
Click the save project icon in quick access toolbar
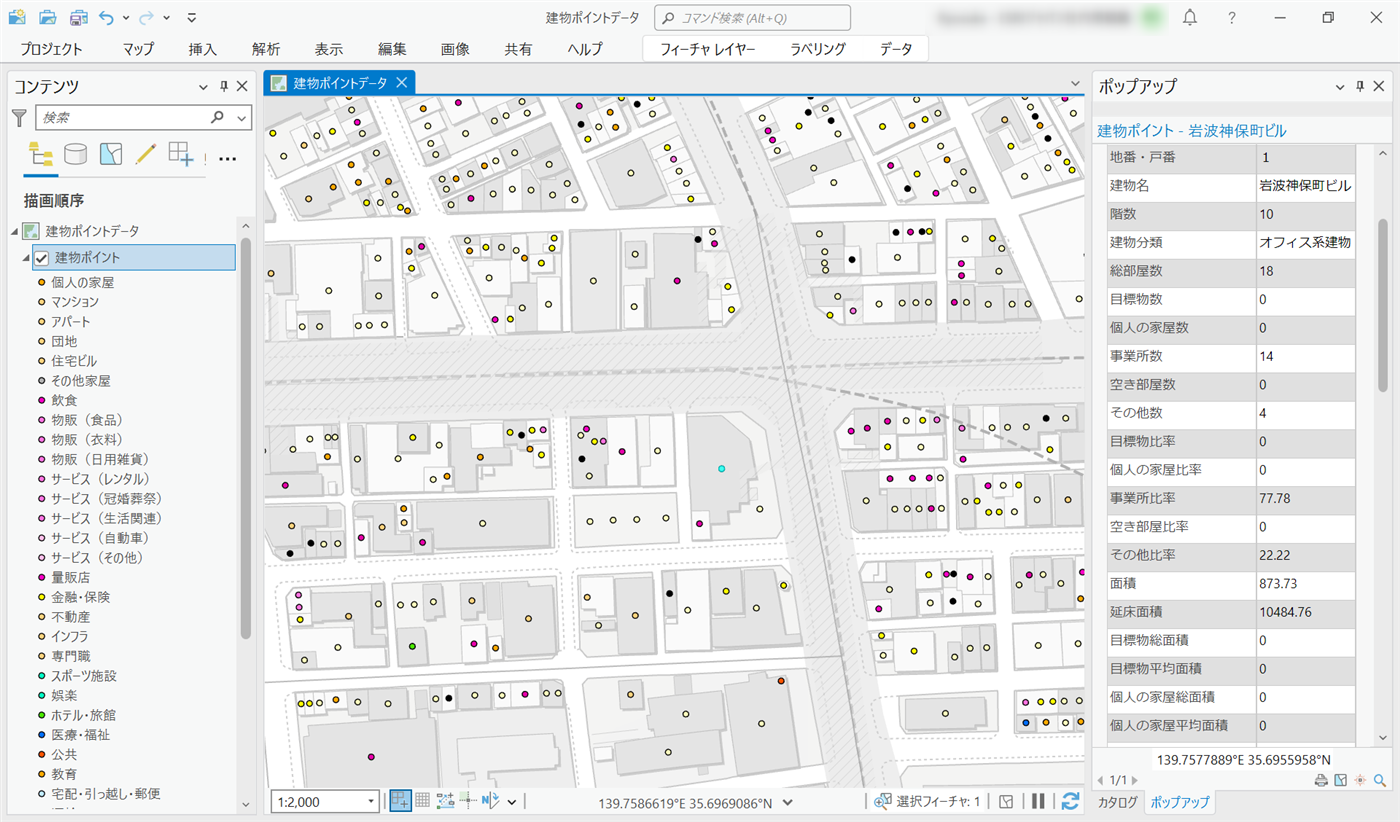pos(78,18)
